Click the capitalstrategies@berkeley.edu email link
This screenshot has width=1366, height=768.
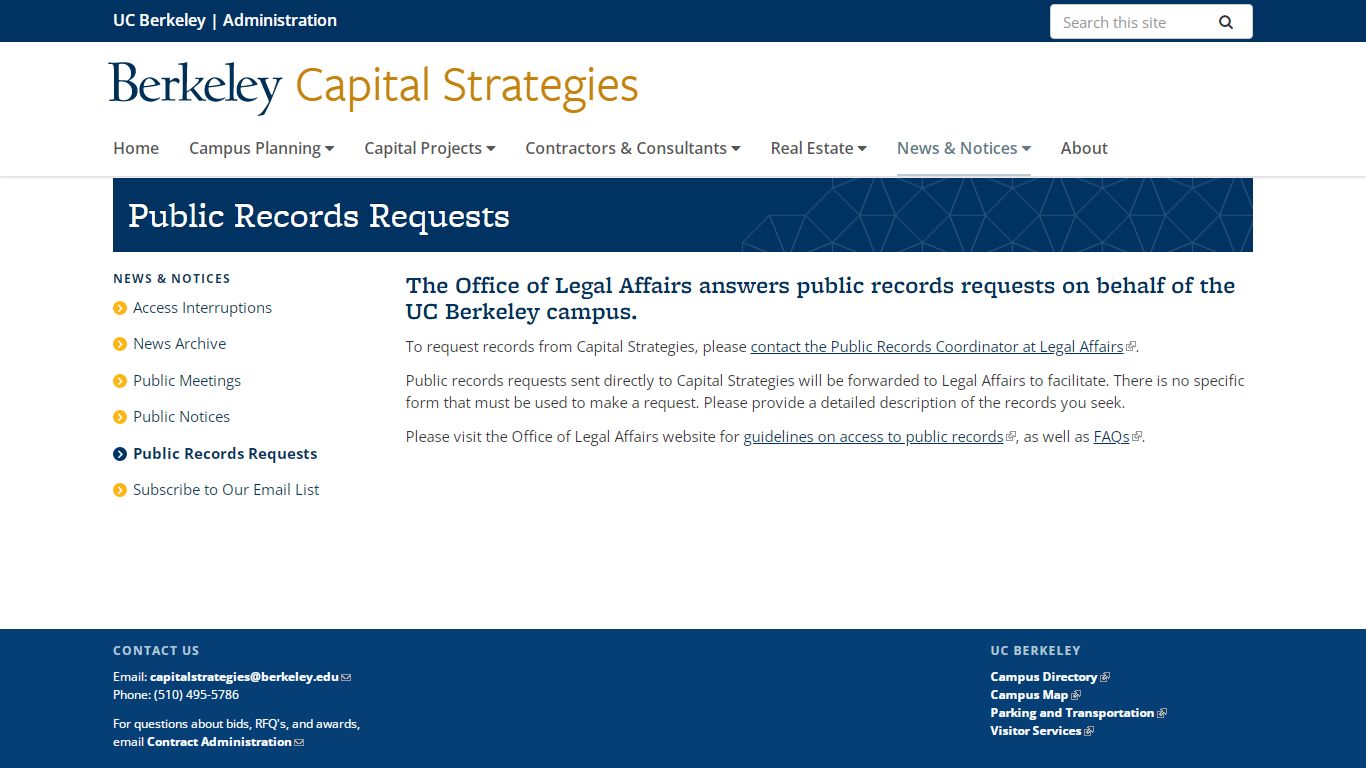pos(244,677)
